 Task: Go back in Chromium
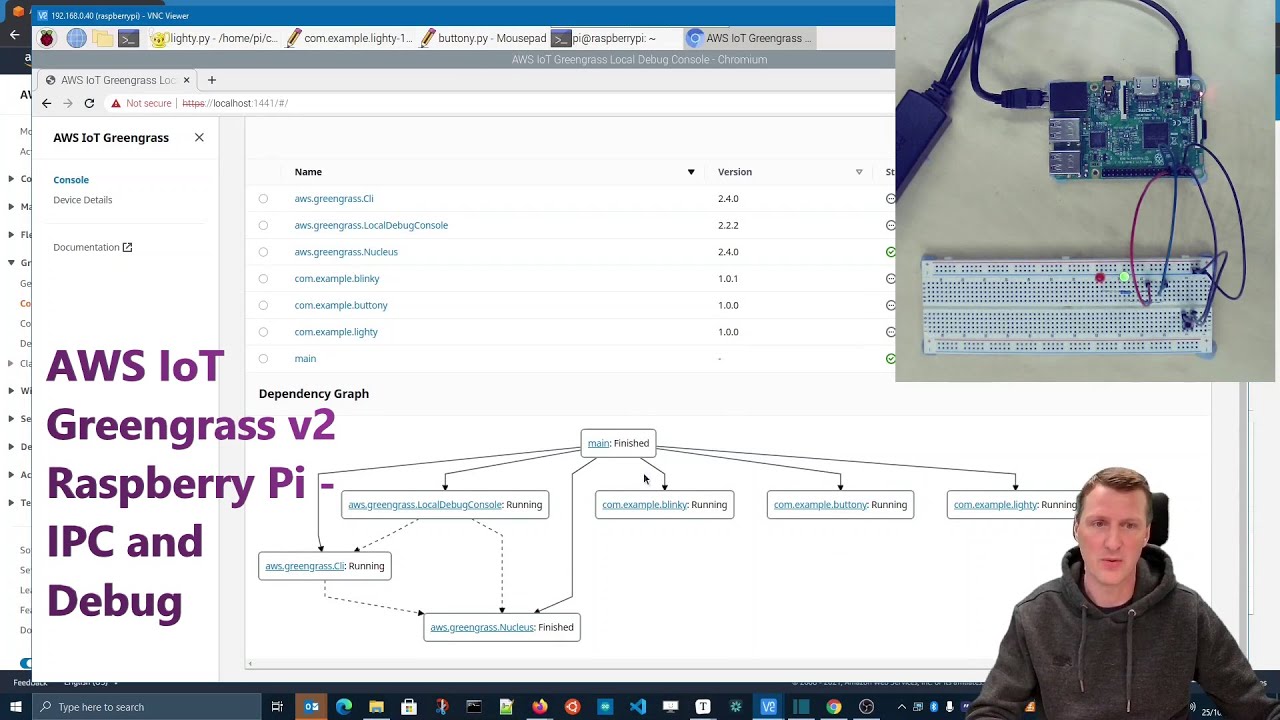pyautogui.click(x=46, y=103)
